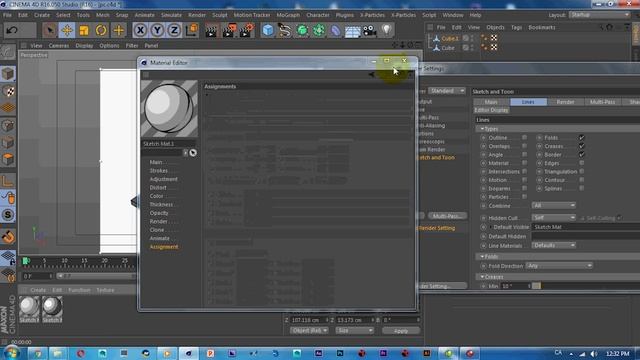Open the spline pen tool icon
Screen dimensions: 640x360
click(x=285, y=30)
